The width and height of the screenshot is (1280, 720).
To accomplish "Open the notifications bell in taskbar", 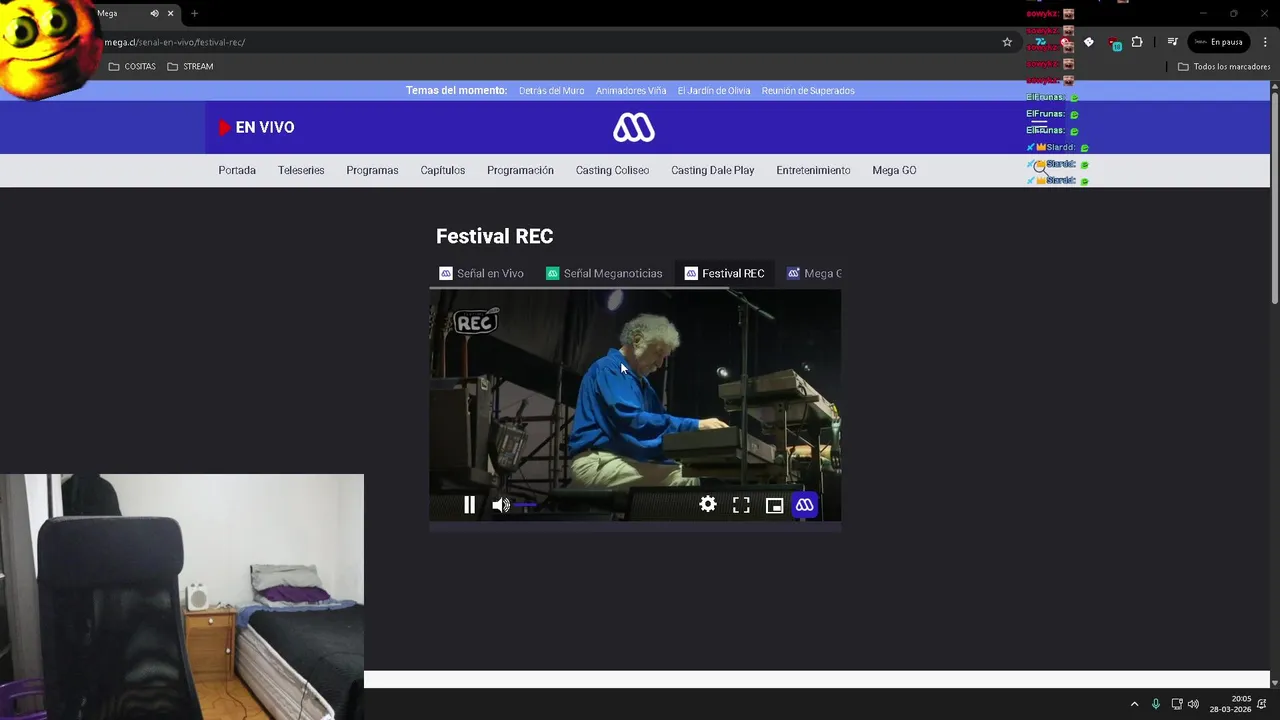I will [x=1262, y=704].
